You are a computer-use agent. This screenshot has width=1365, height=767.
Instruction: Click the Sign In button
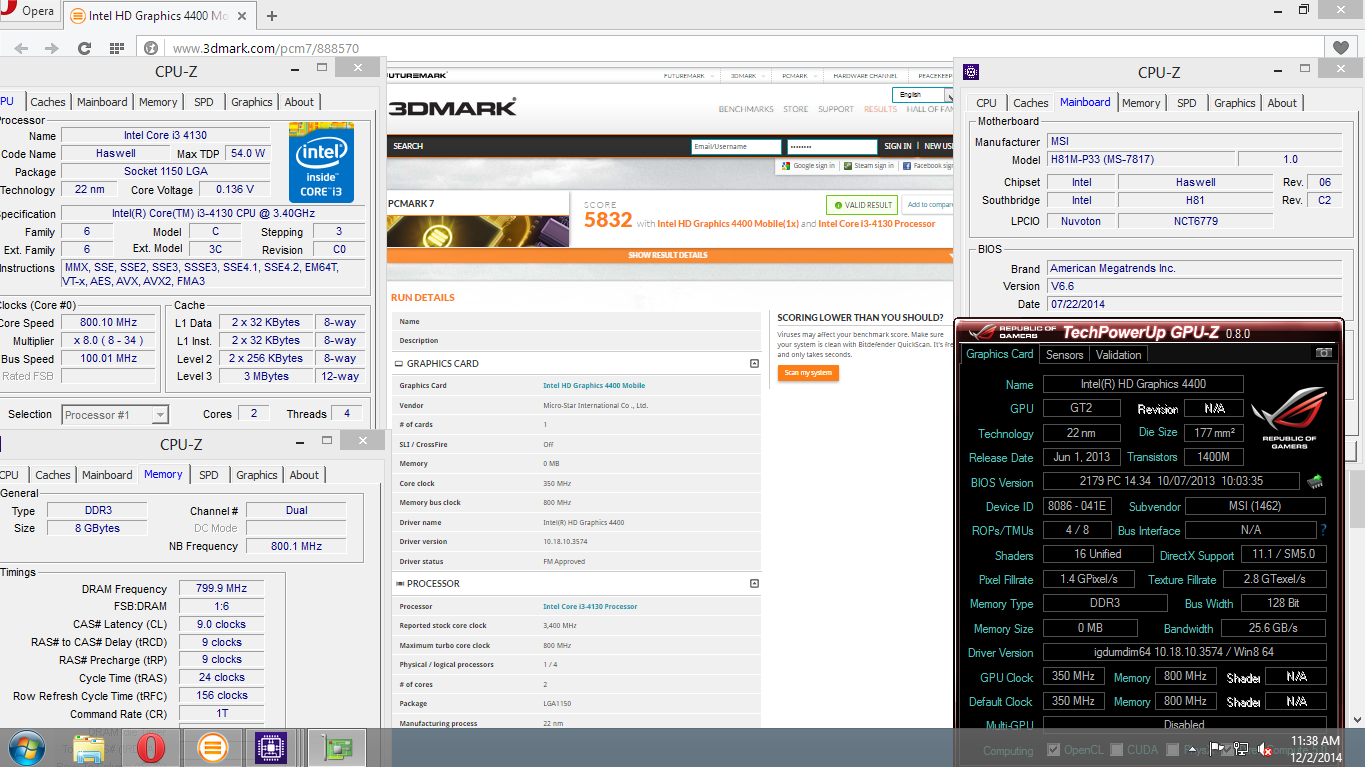[x=898, y=146]
